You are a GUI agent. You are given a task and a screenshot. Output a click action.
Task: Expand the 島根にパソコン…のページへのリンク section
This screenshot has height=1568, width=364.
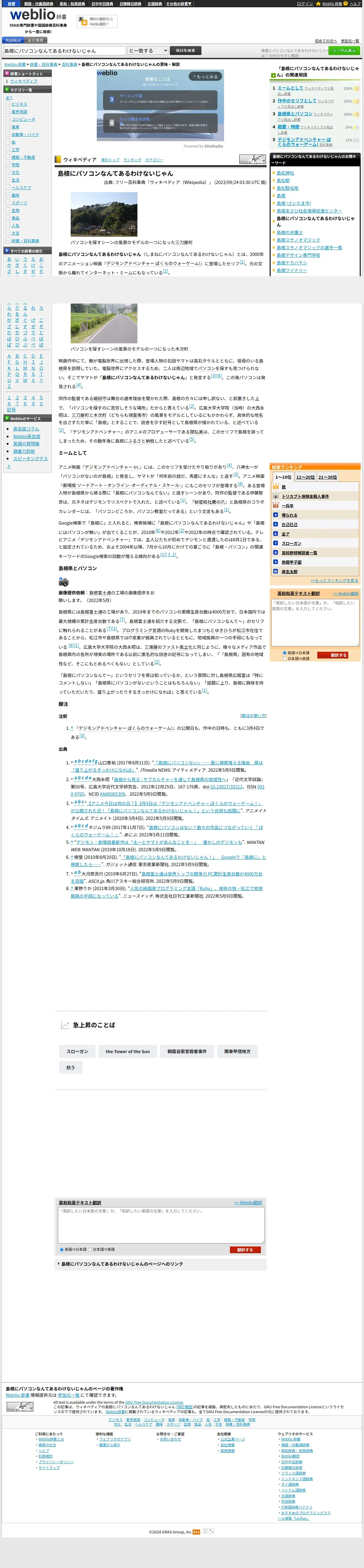(161, 1264)
